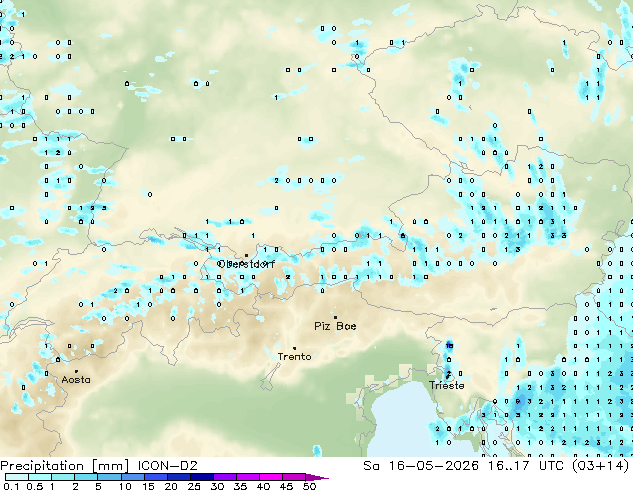Select the lightest 0.1–0.5 mm legend swatch
This screenshot has width=634, height=490.
point(17,477)
